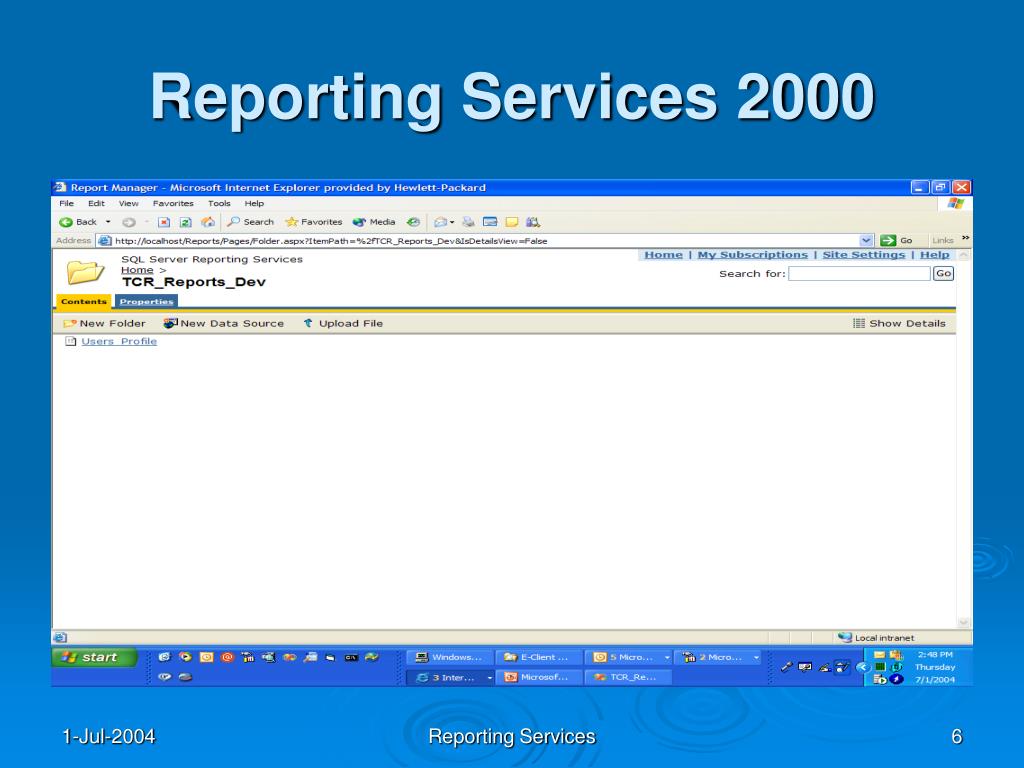This screenshot has width=1024, height=768.
Task: Open My Subscriptions link
Action: 752,255
